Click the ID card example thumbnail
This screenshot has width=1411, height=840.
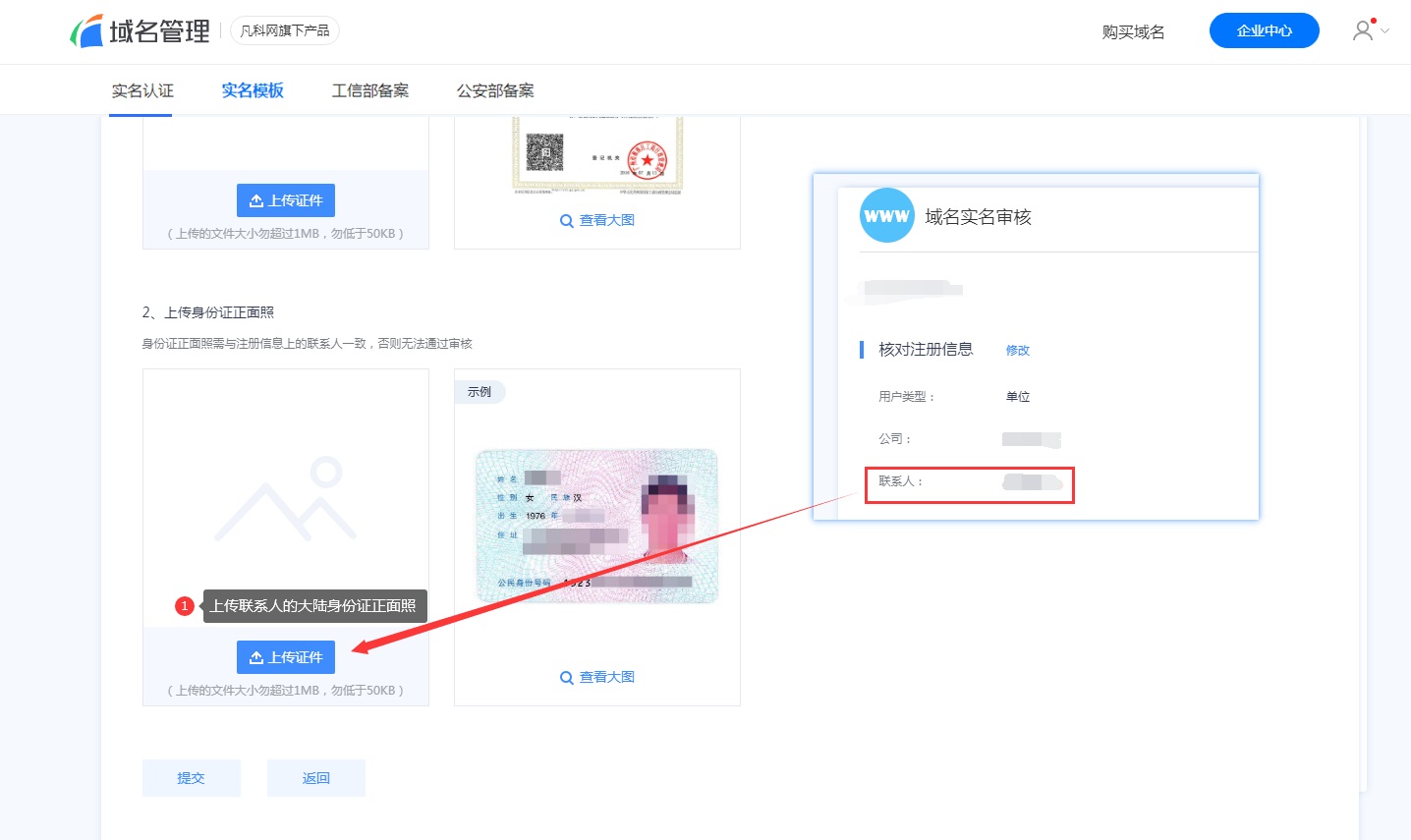click(597, 526)
